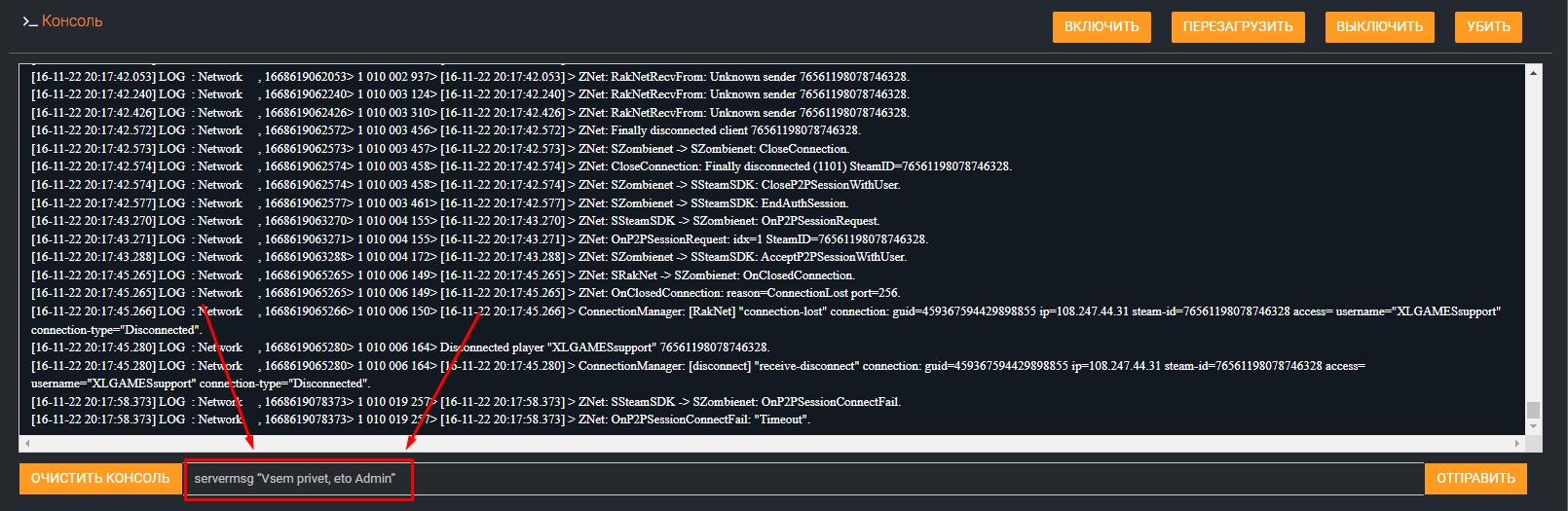The height and width of the screenshot is (511, 1568).
Task: Restart the server with ПЕРЕЗАГРУЗИТЬ
Action: 1237,26
